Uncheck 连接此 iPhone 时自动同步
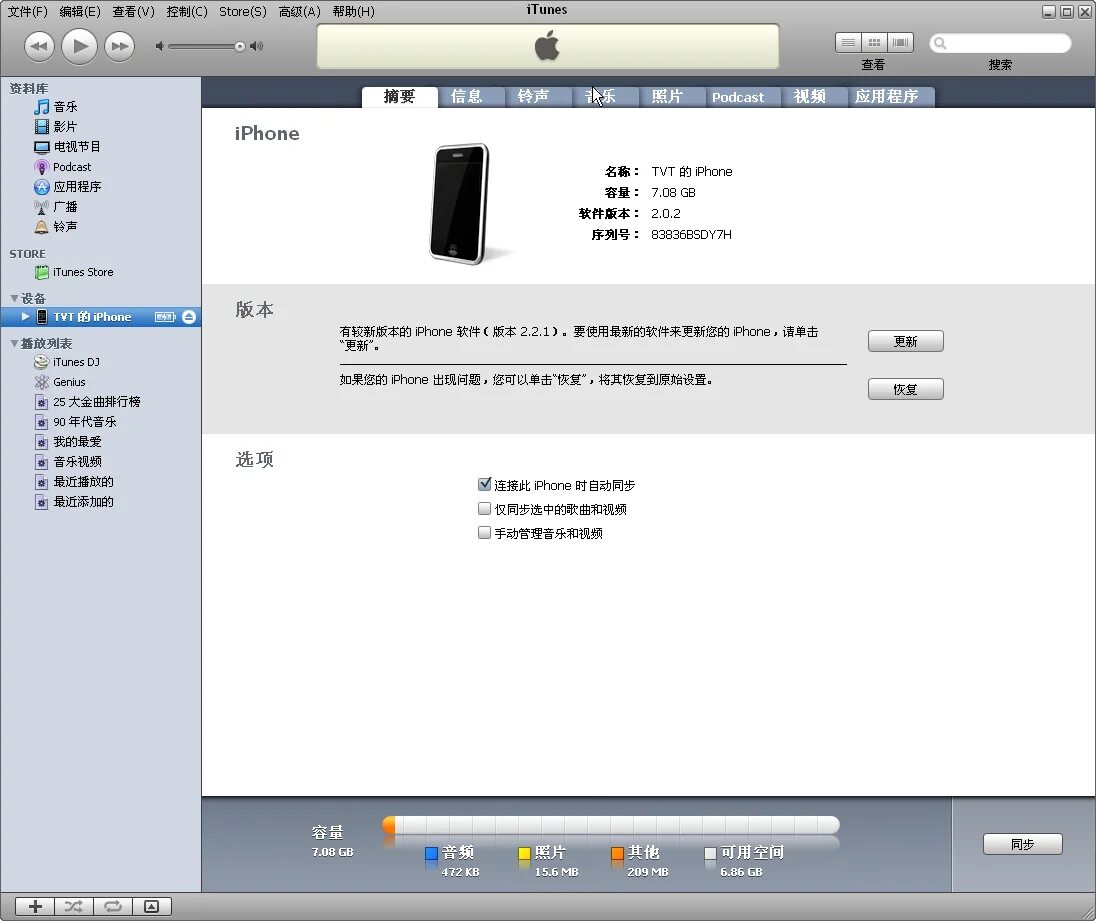The width and height of the screenshot is (1096, 921). (x=484, y=484)
